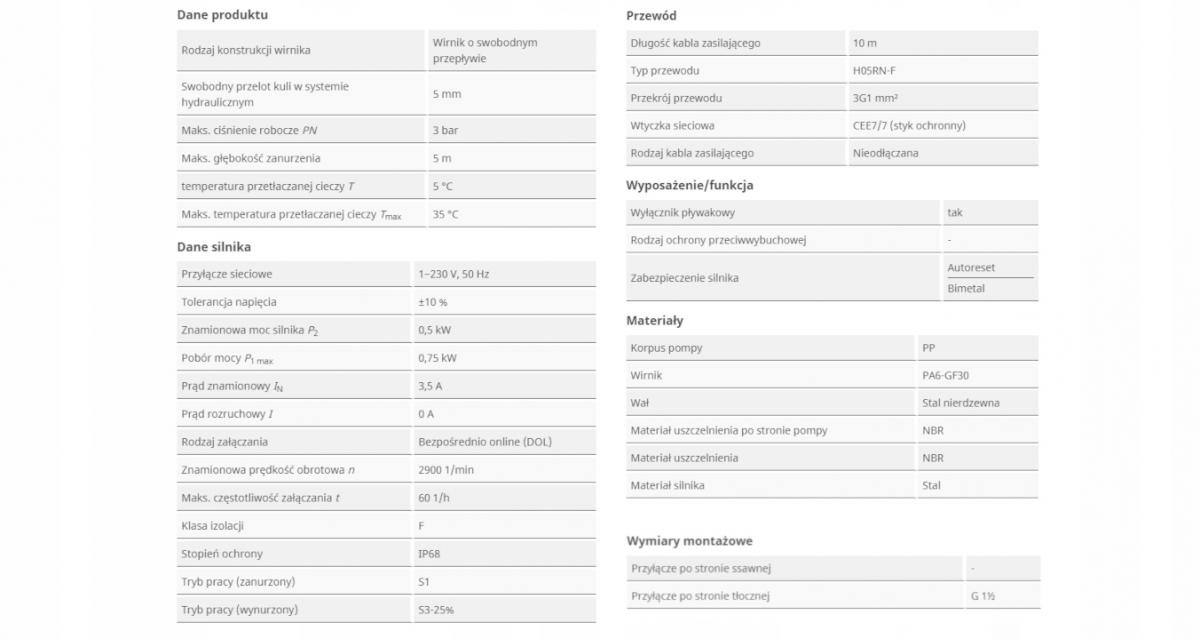Select the "Stal nierdzewna" shaft material value

click(x=960, y=403)
